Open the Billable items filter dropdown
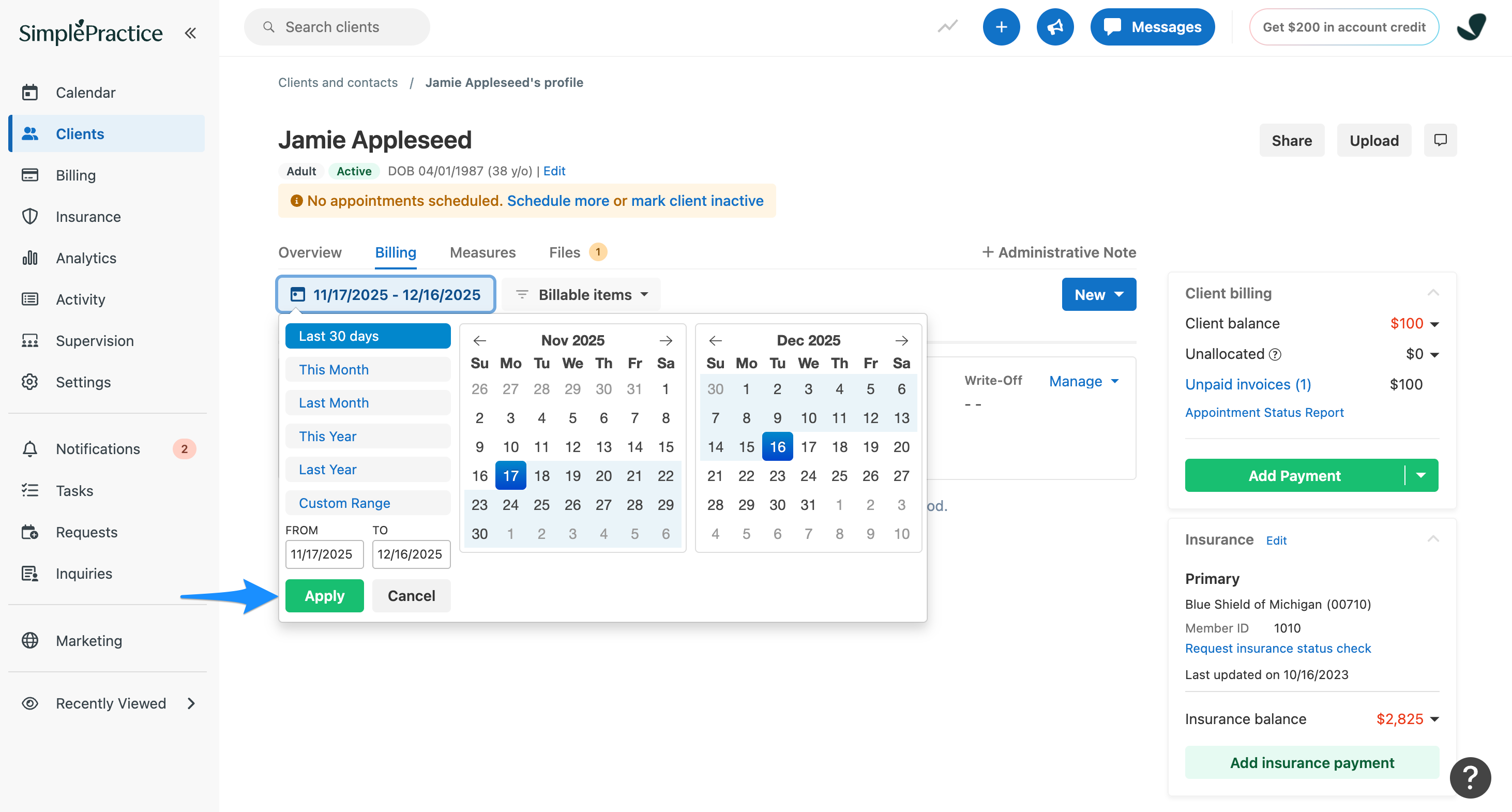 click(581, 294)
